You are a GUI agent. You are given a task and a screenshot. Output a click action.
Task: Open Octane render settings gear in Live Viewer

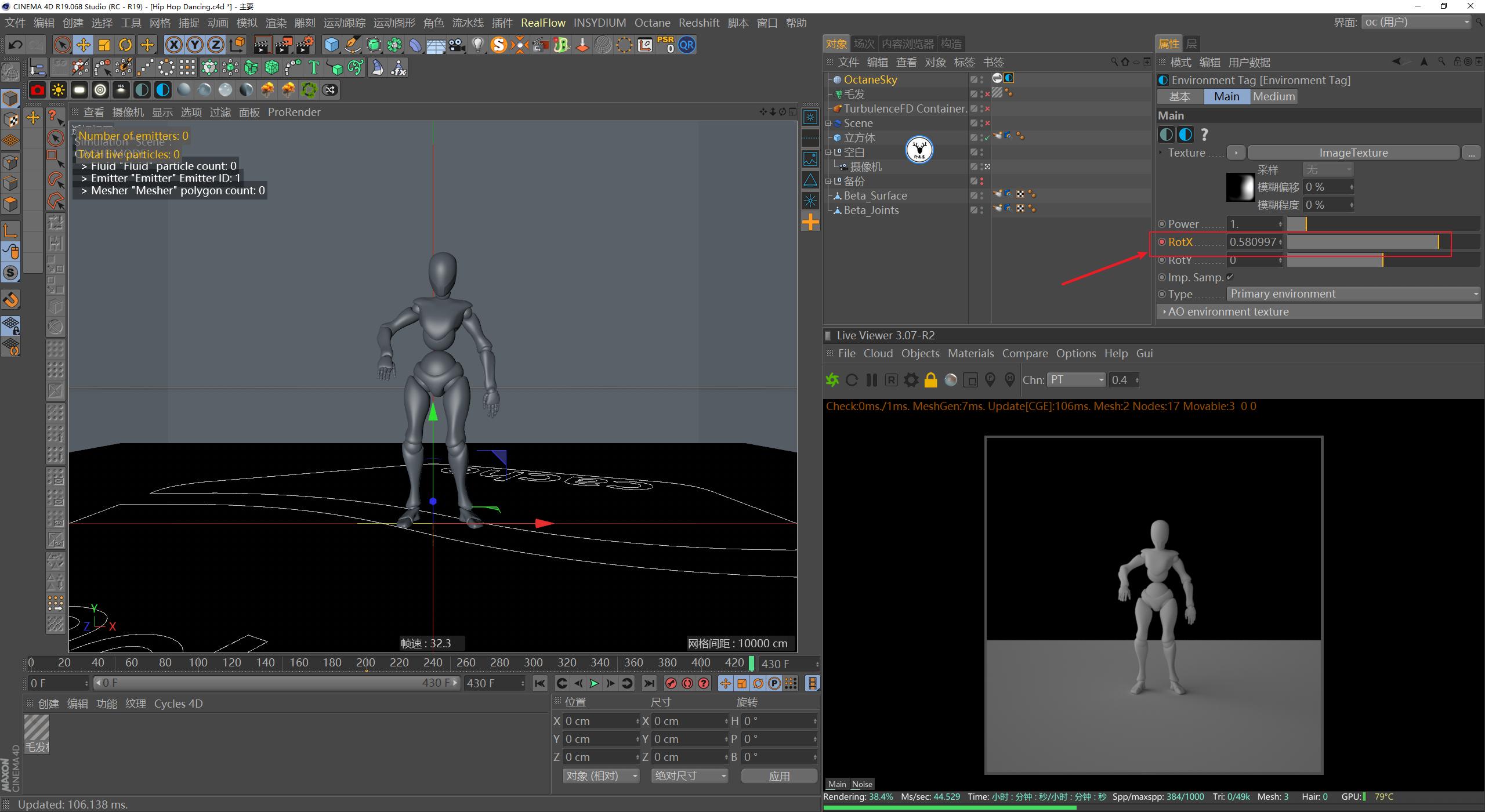coord(911,380)
